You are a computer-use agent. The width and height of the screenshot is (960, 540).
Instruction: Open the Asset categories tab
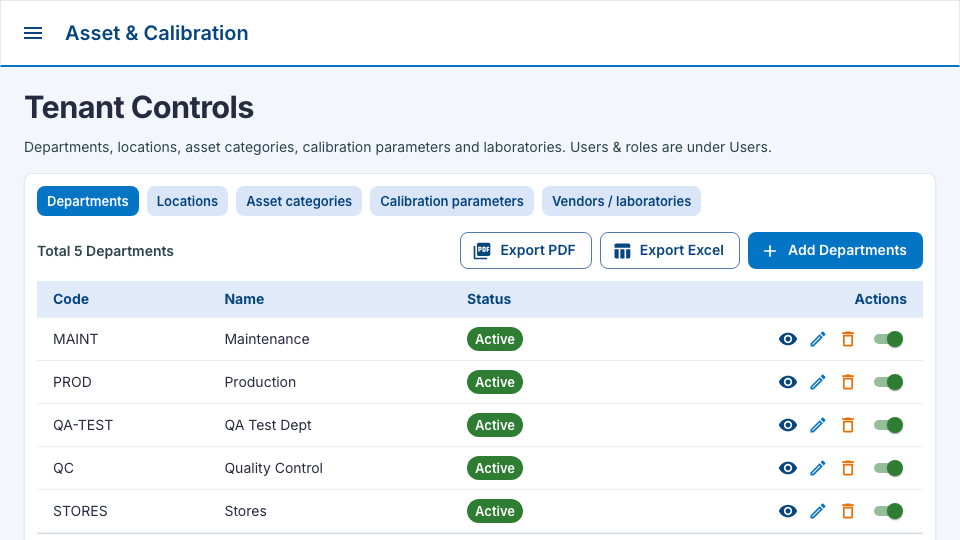(299, 201)
